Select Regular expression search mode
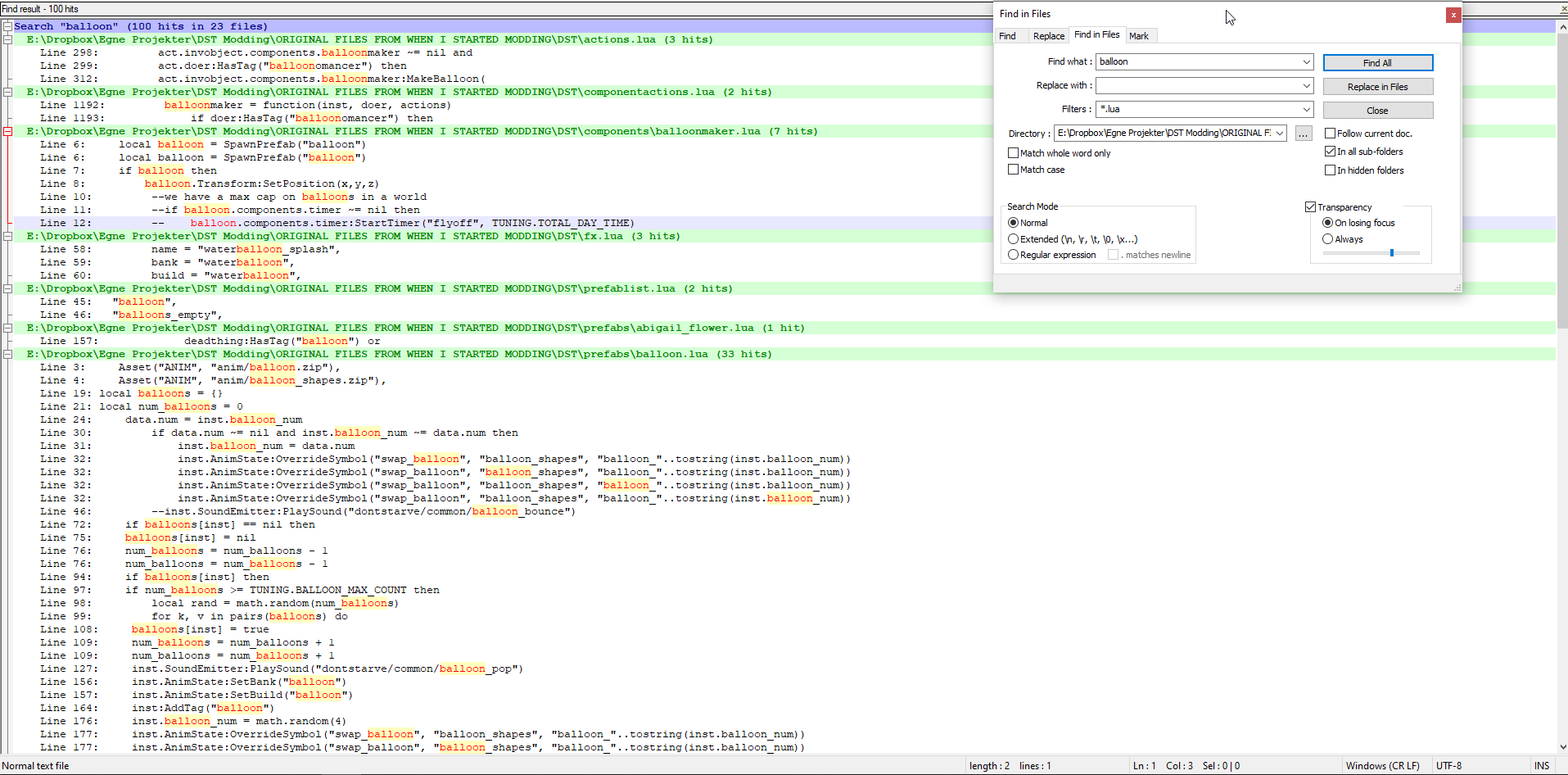Screen dimensions: 1568x775 (1014, 255)
